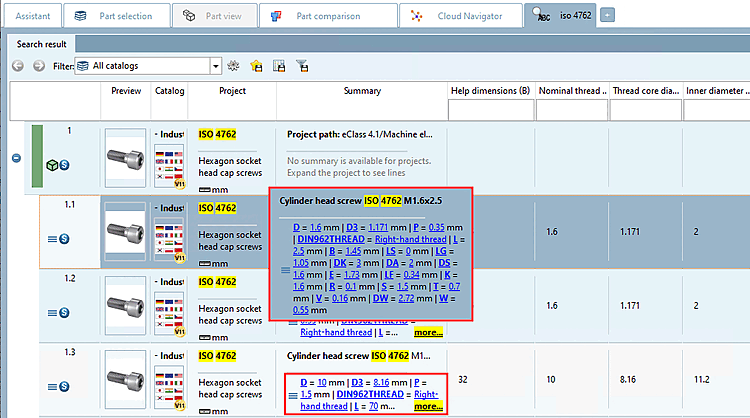Viewport: 750px width, 418px height.
Task: Select nominal thread value 10 in row 1.3
Action: [551, 380]
